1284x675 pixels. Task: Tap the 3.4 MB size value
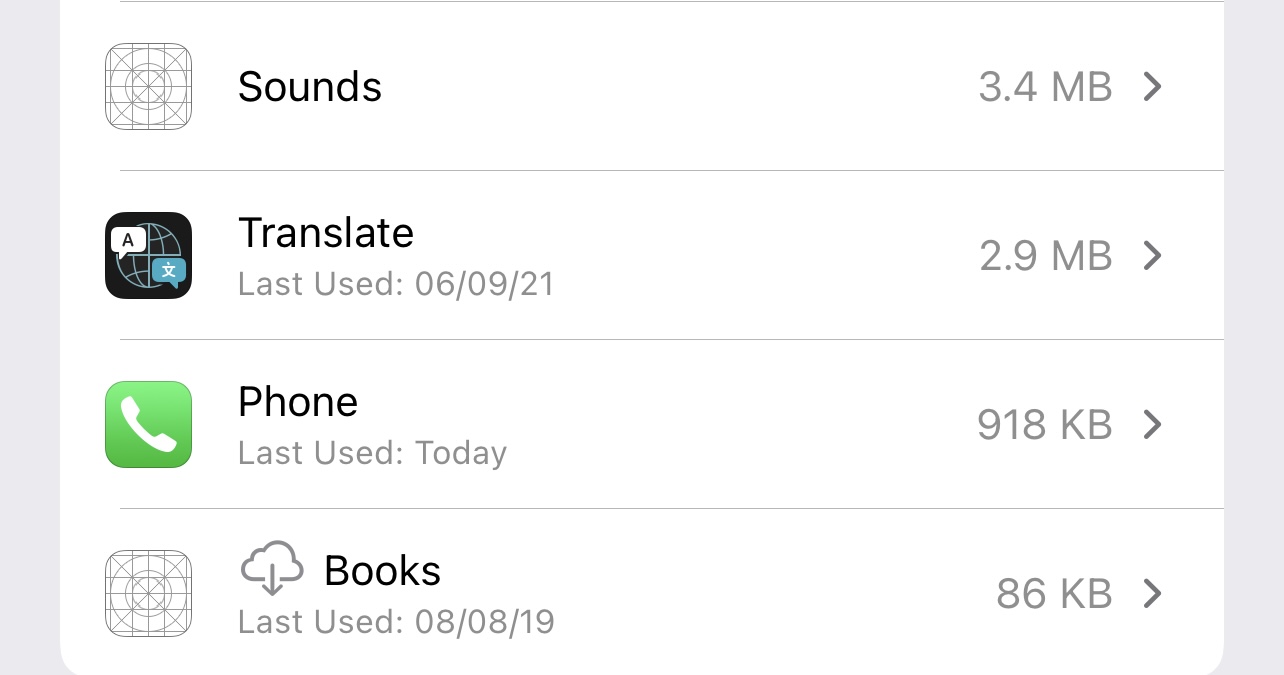[1045, 87]
